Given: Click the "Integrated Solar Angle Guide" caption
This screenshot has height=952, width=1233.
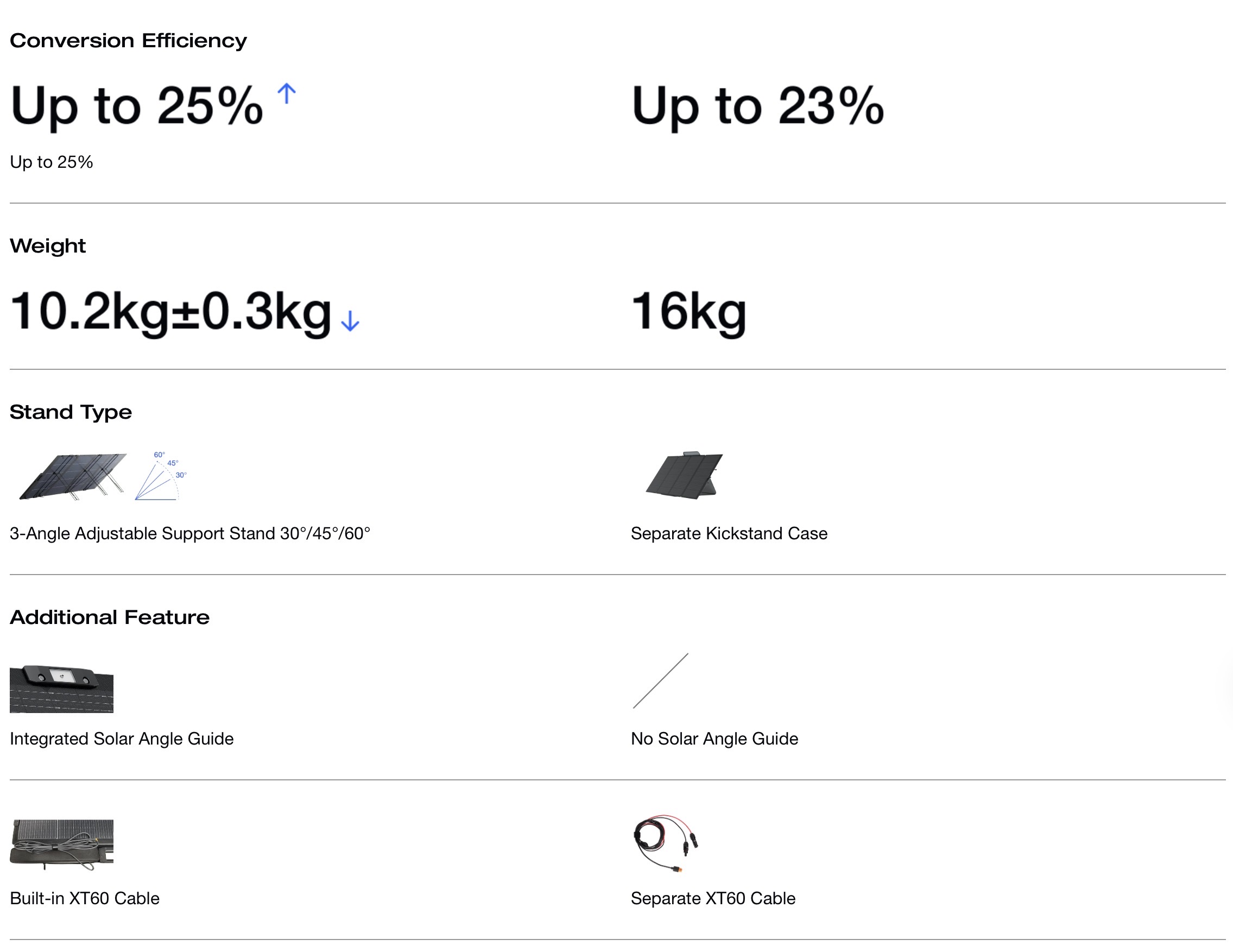Looking at the screenshot, I should click(122, 739).
